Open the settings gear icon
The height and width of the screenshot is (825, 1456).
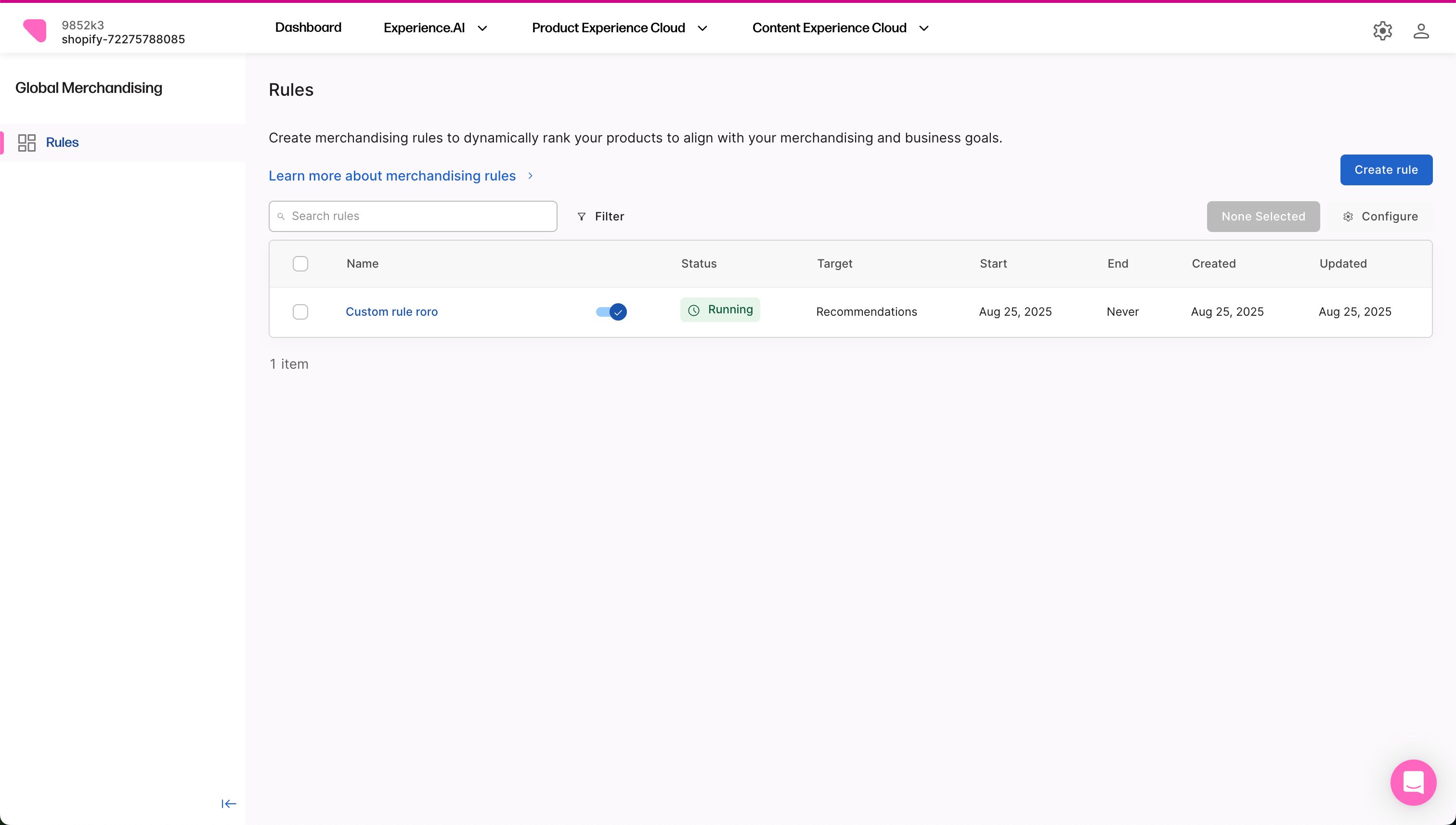pos(1382,31)
